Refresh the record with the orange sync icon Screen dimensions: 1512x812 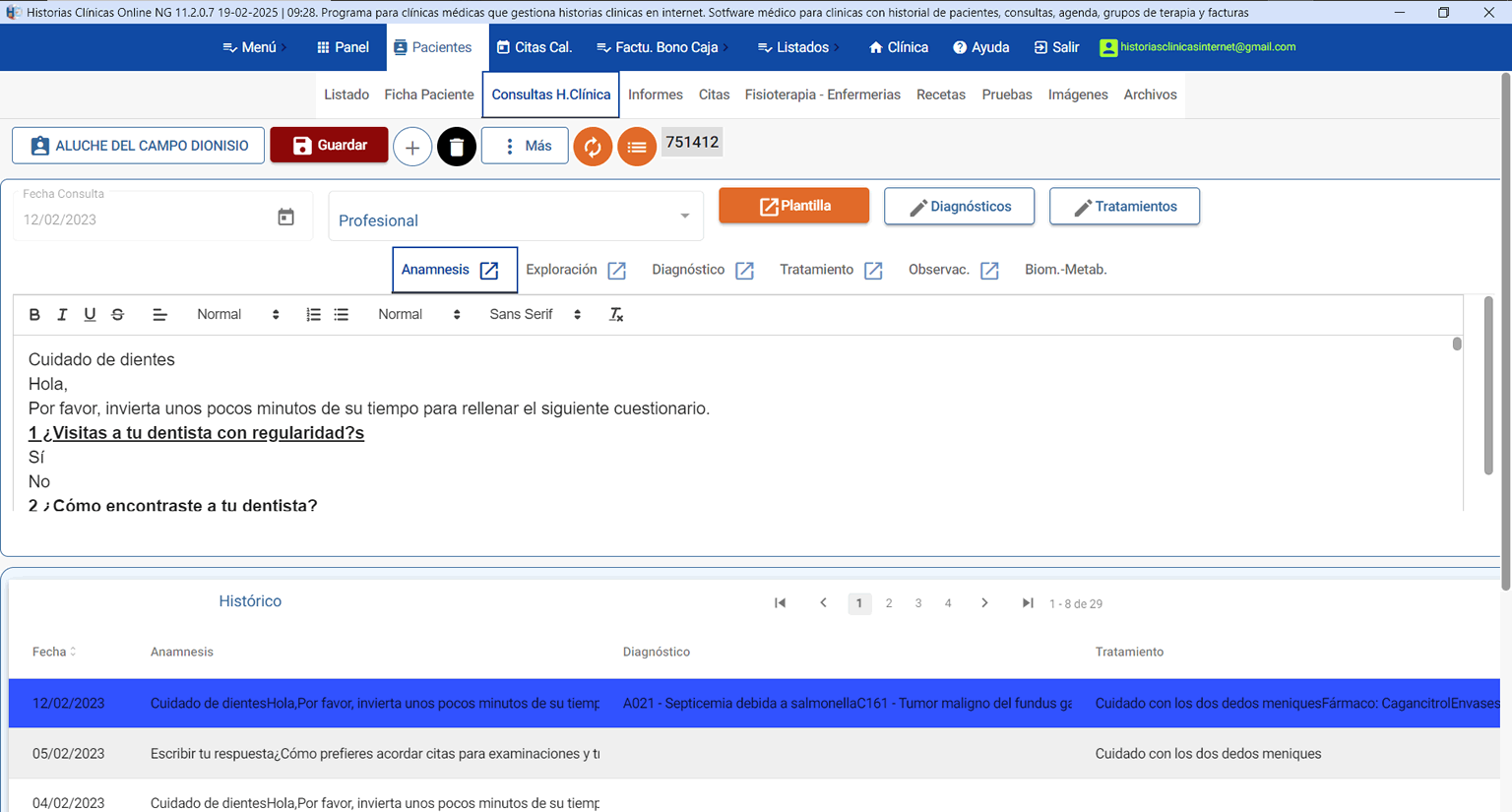(593, 145)
